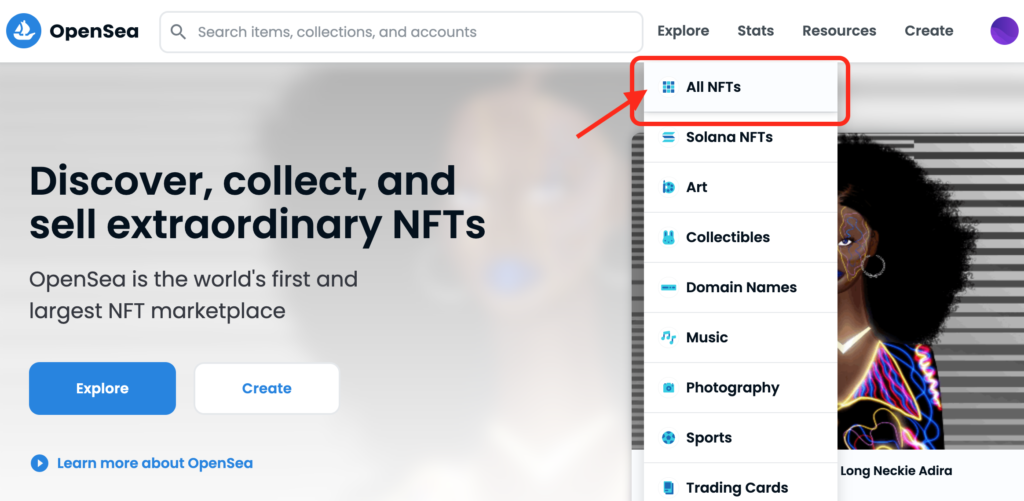Click the white Create button

pyautogui.click(x=266, y=389)
